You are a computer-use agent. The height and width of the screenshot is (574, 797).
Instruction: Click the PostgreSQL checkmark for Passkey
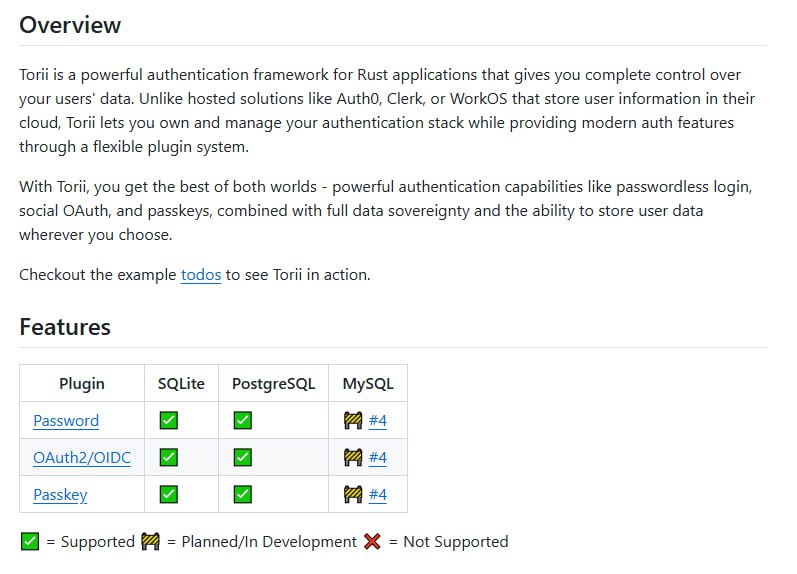[x=242, y=494]
